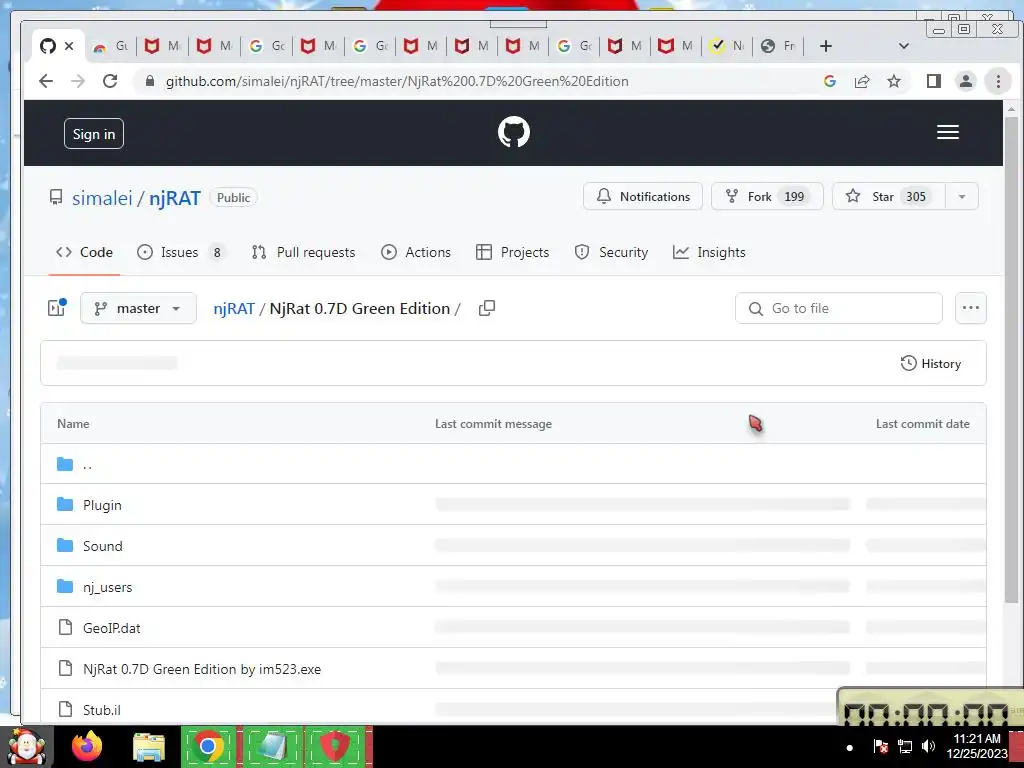The width and height of the screenshot is (1024, 768).
Task: Switch to the Code tab
Action: (x=84, y=252)
